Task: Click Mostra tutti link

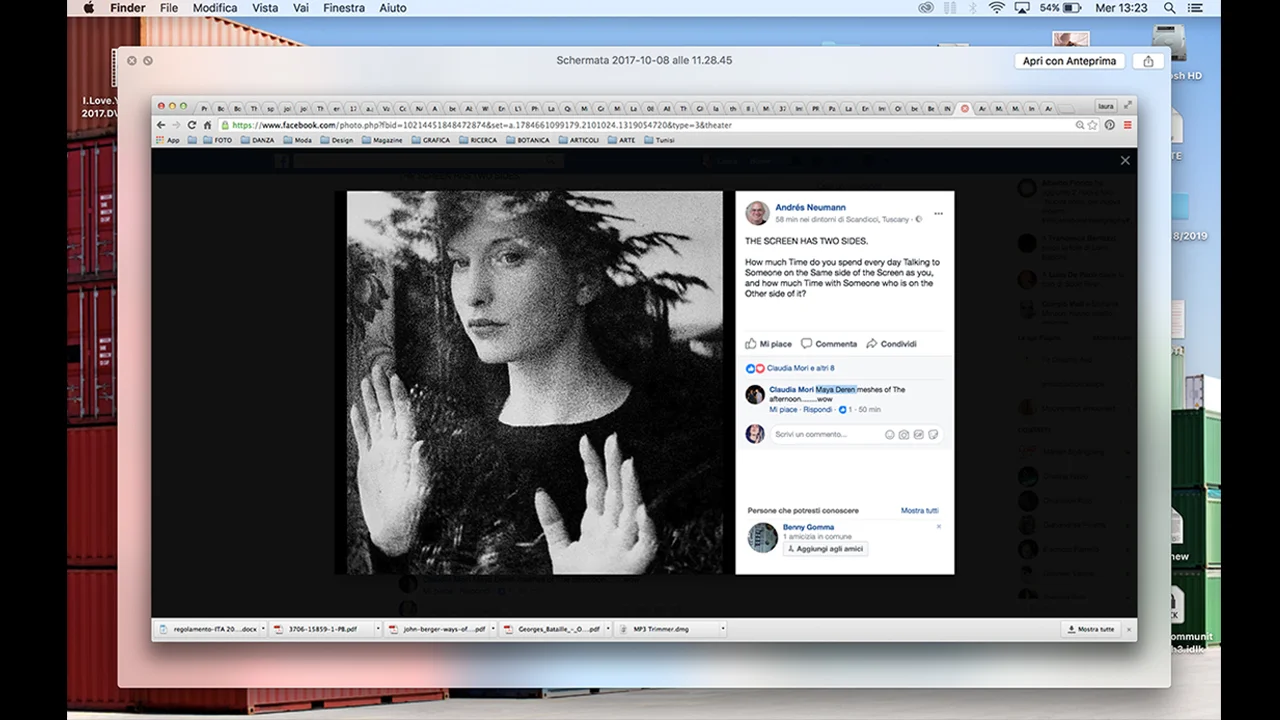Action: pyautogui.click(x=920, y=510)
